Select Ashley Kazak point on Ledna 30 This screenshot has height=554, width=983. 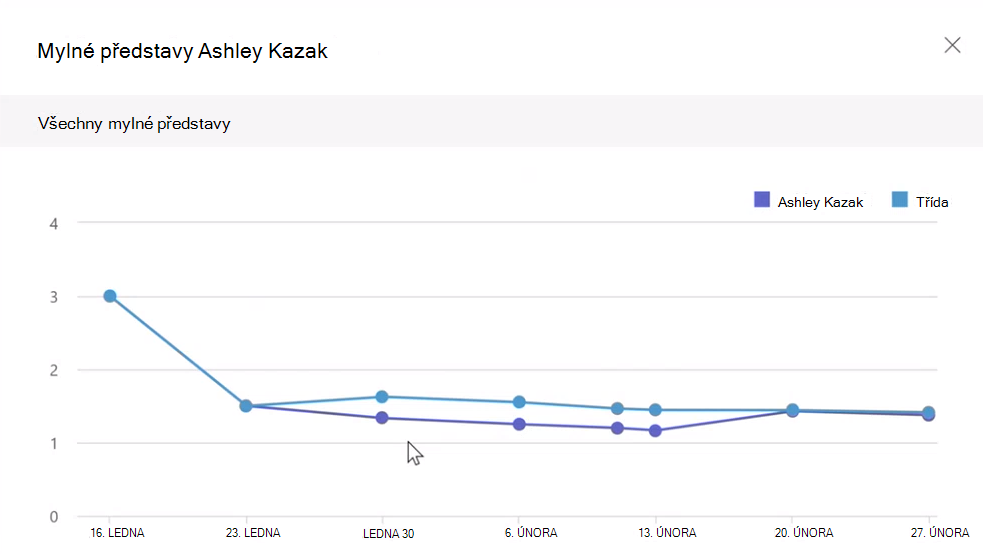tap(382, 418)
